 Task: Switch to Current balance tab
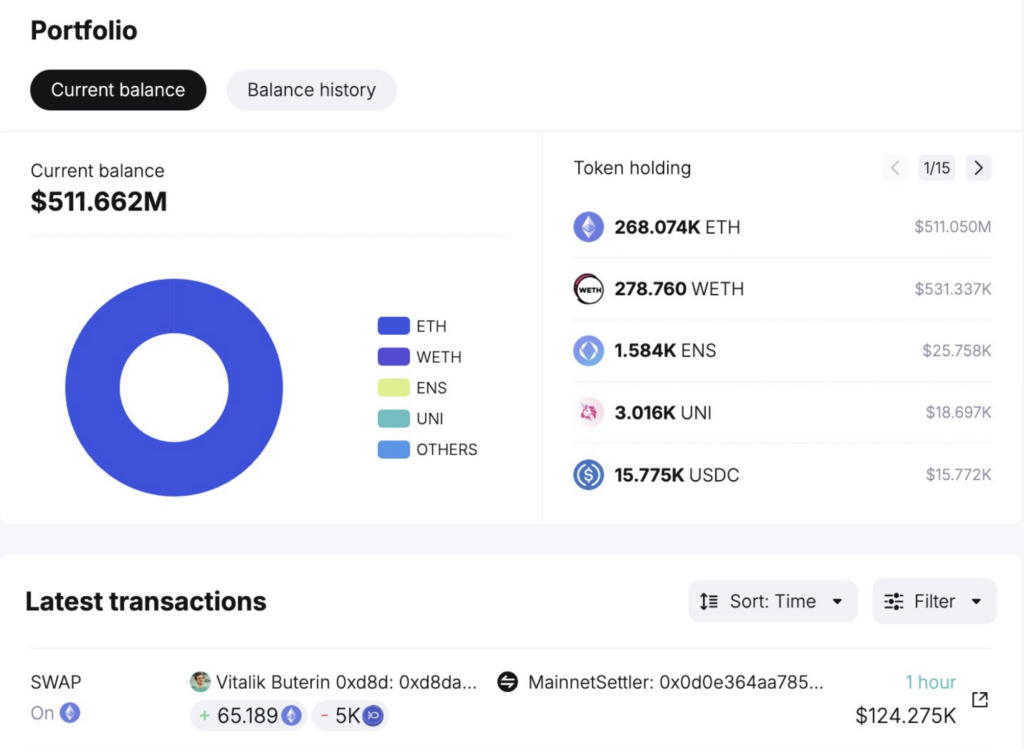click(118, 90)
